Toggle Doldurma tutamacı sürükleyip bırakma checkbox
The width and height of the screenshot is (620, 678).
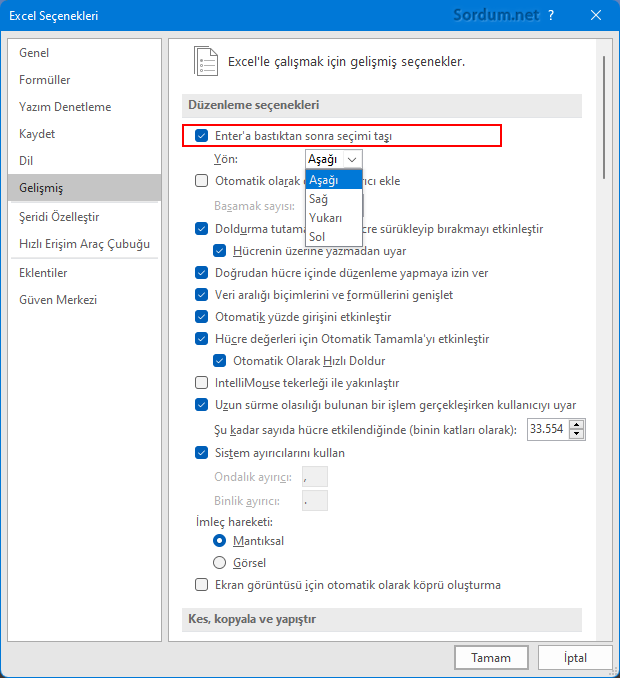click(201, 229)
